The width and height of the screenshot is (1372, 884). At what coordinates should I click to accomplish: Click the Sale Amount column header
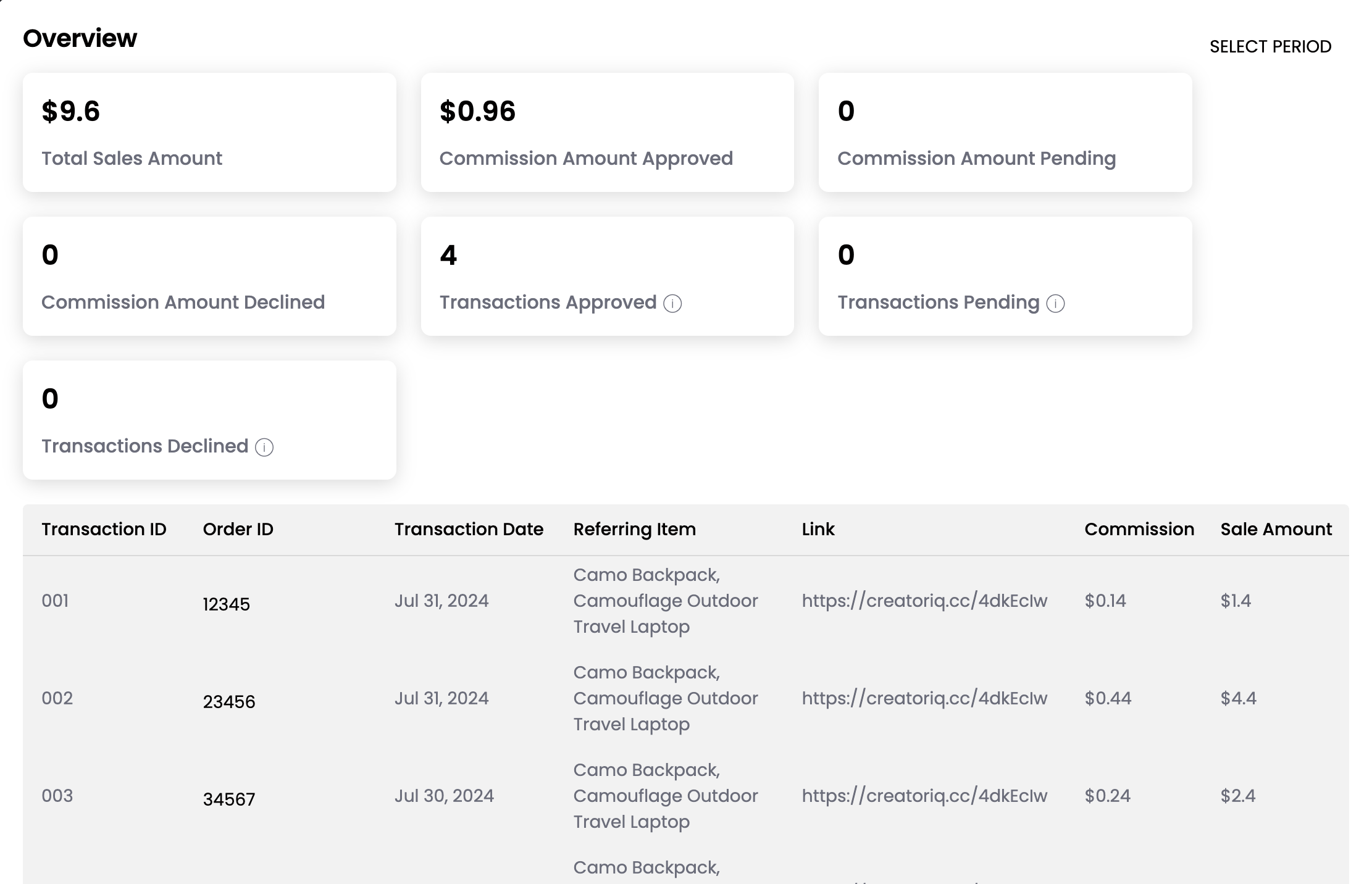[1276, 529]
